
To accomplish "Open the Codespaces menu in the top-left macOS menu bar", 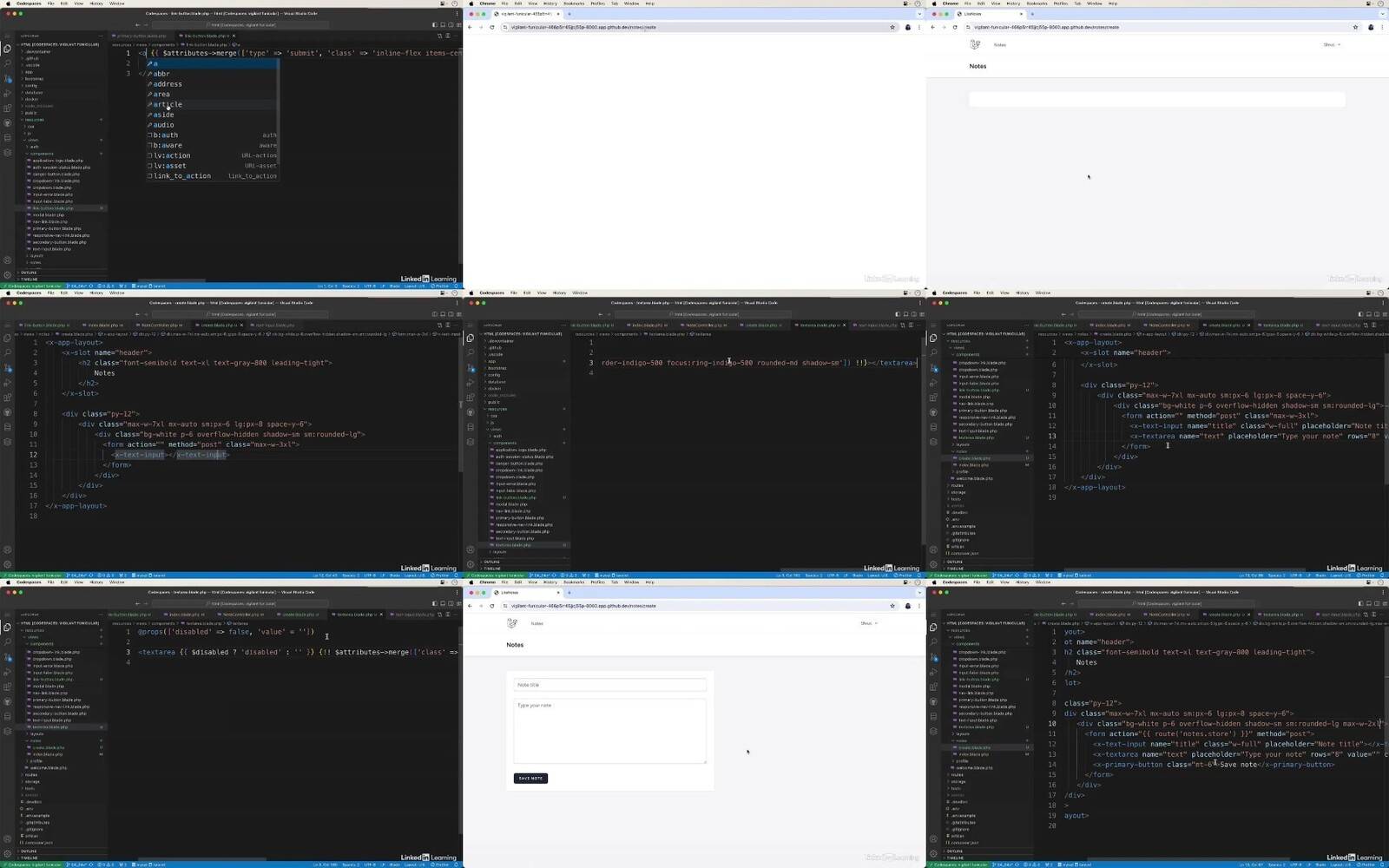I will (29, 3).
